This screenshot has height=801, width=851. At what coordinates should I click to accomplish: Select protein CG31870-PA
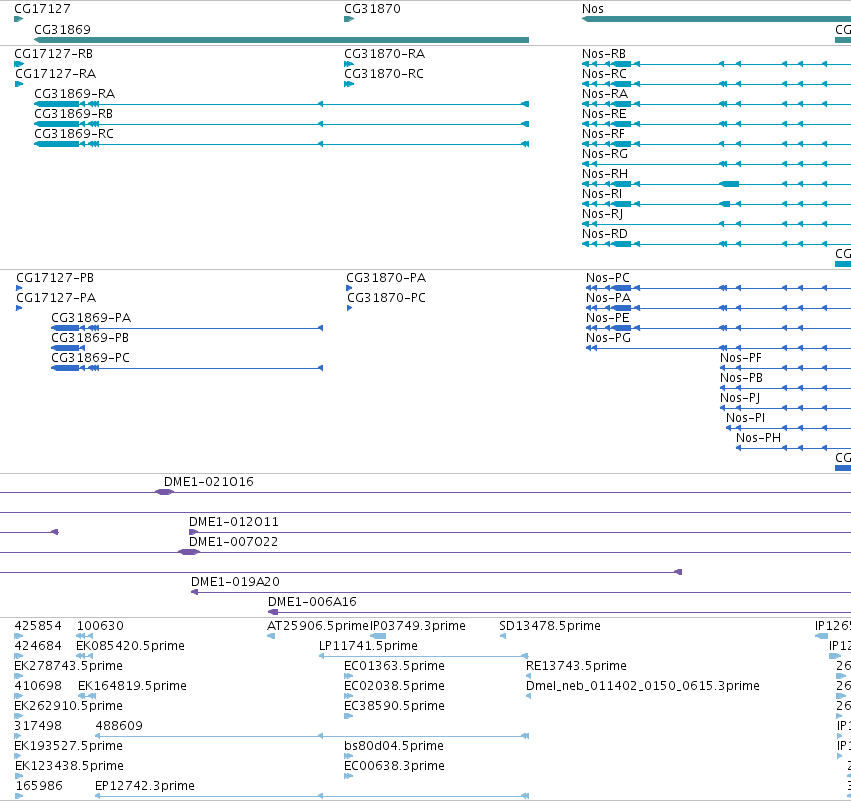coord(386,278)
